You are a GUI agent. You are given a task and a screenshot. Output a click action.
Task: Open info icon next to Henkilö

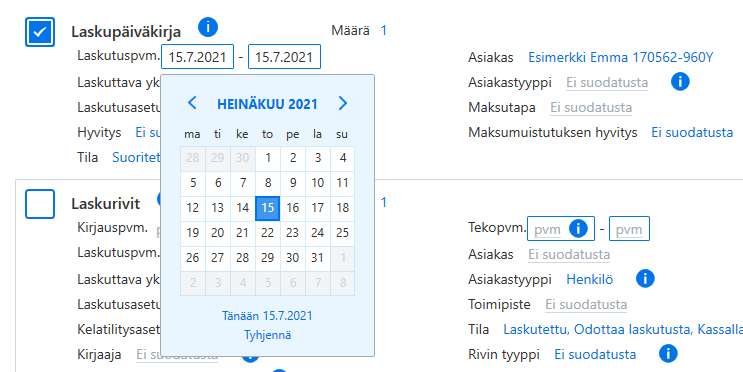click(645, 278)
